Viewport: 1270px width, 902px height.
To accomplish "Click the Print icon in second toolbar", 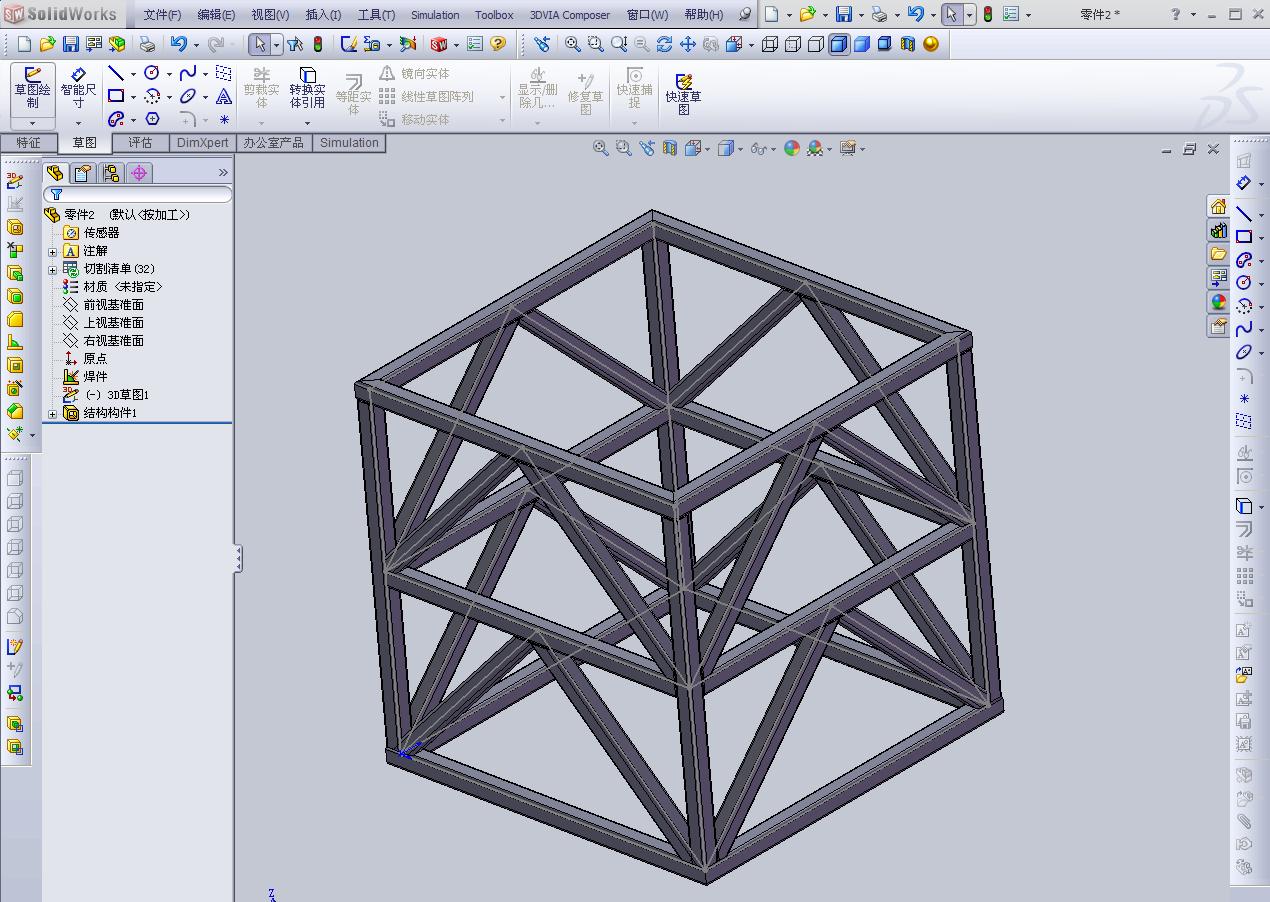I will 147,44.
